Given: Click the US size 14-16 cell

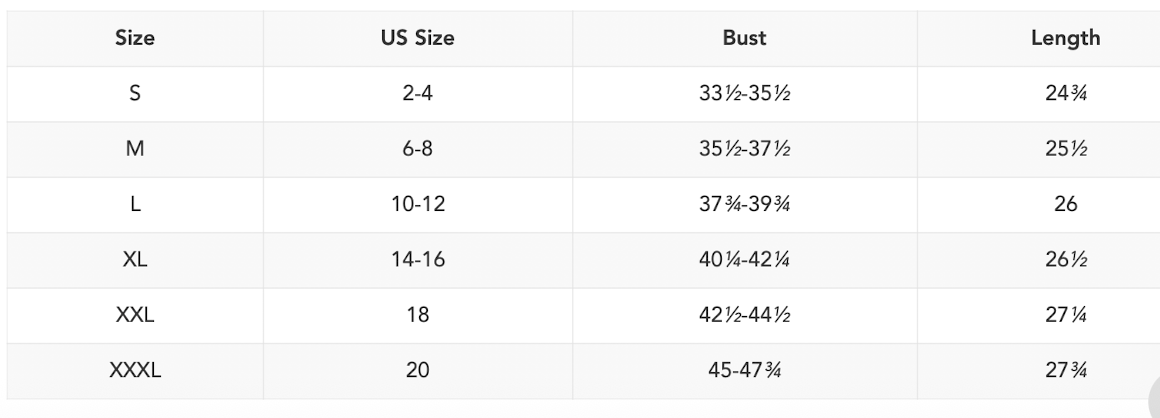Looking at the screenshot, I should coord(418,260).
